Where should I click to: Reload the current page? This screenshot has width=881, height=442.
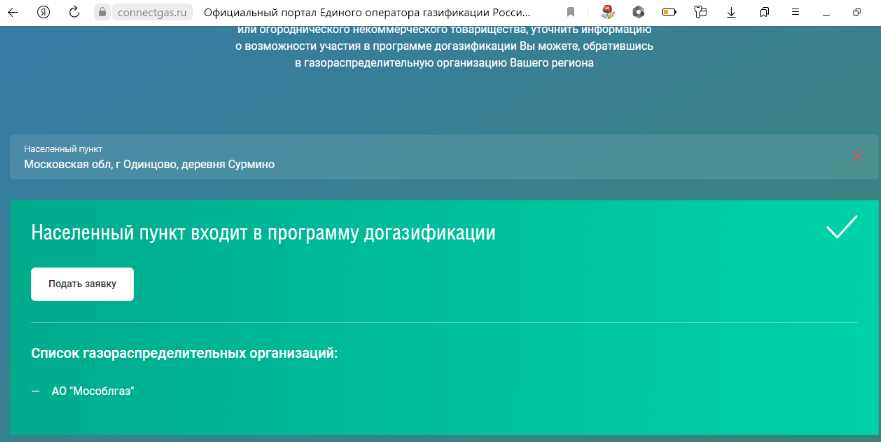[x=74, y=12]
